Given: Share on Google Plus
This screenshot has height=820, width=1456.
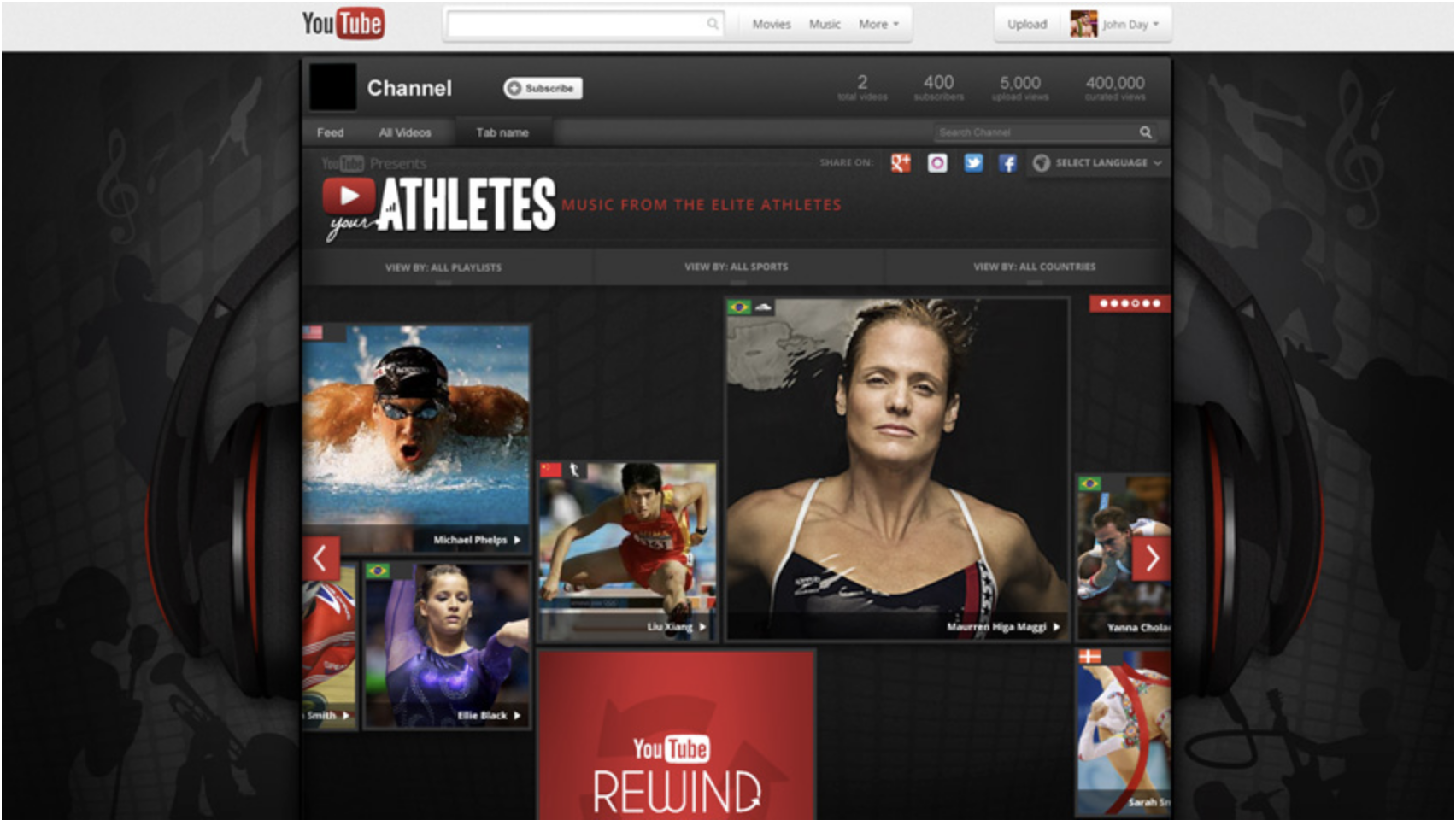Looking at the screenshot, I should (901, 162).
